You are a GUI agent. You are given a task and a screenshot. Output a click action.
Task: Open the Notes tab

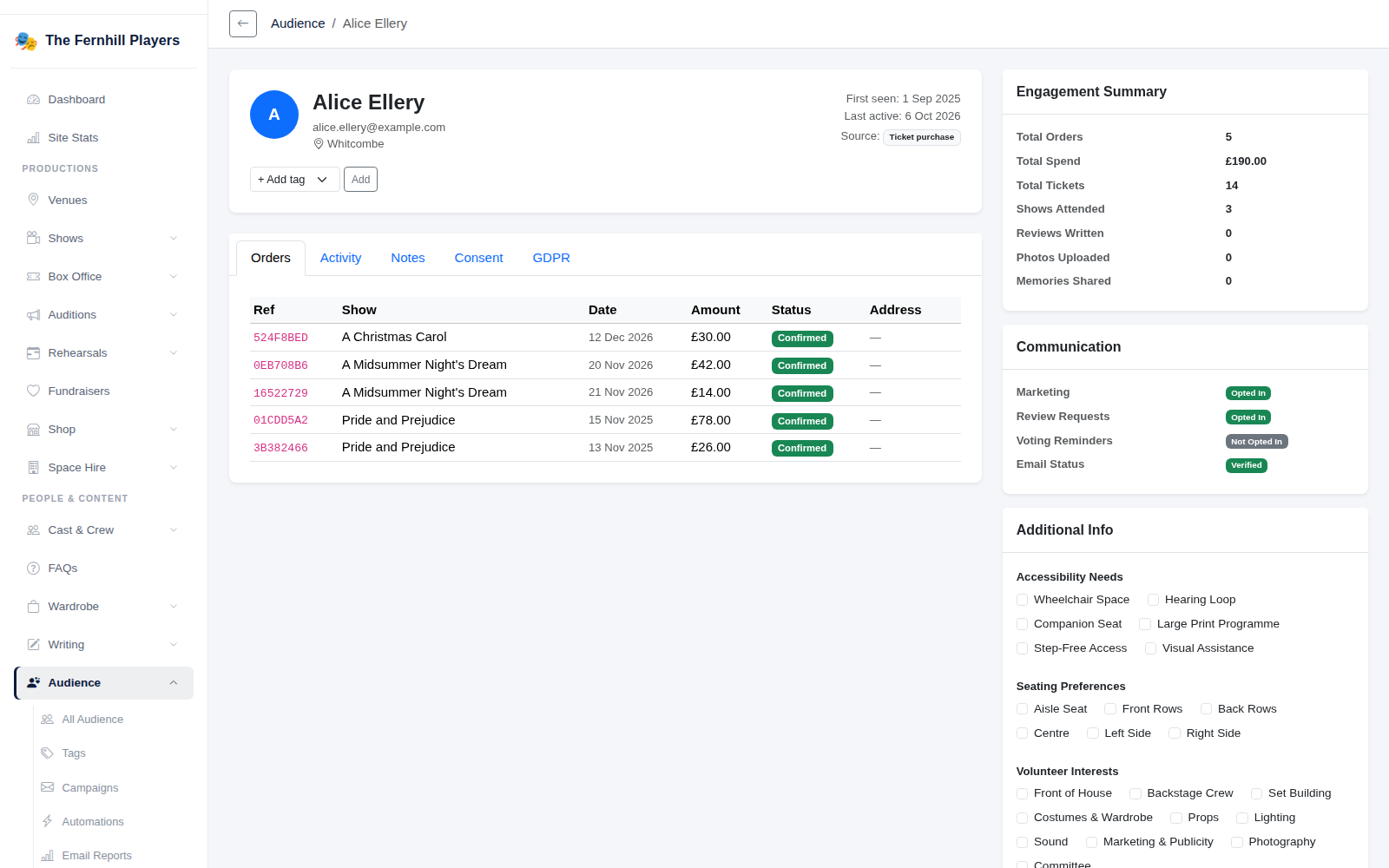408,258
